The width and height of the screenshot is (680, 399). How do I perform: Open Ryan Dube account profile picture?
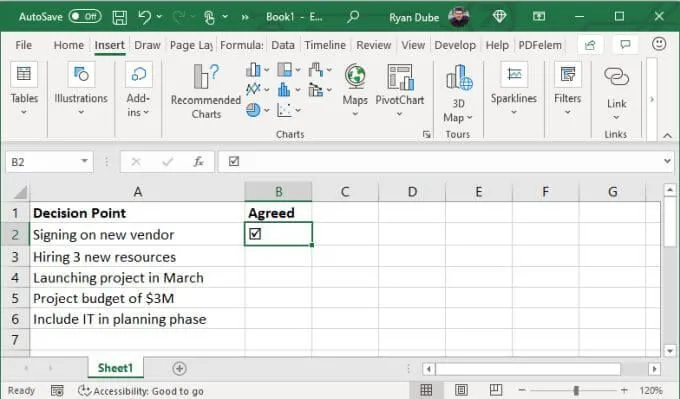[459, 17]
